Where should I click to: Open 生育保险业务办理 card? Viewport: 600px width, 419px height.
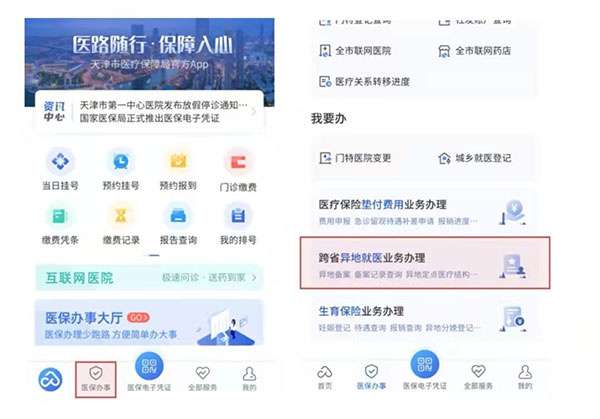(x=424, y=318)
